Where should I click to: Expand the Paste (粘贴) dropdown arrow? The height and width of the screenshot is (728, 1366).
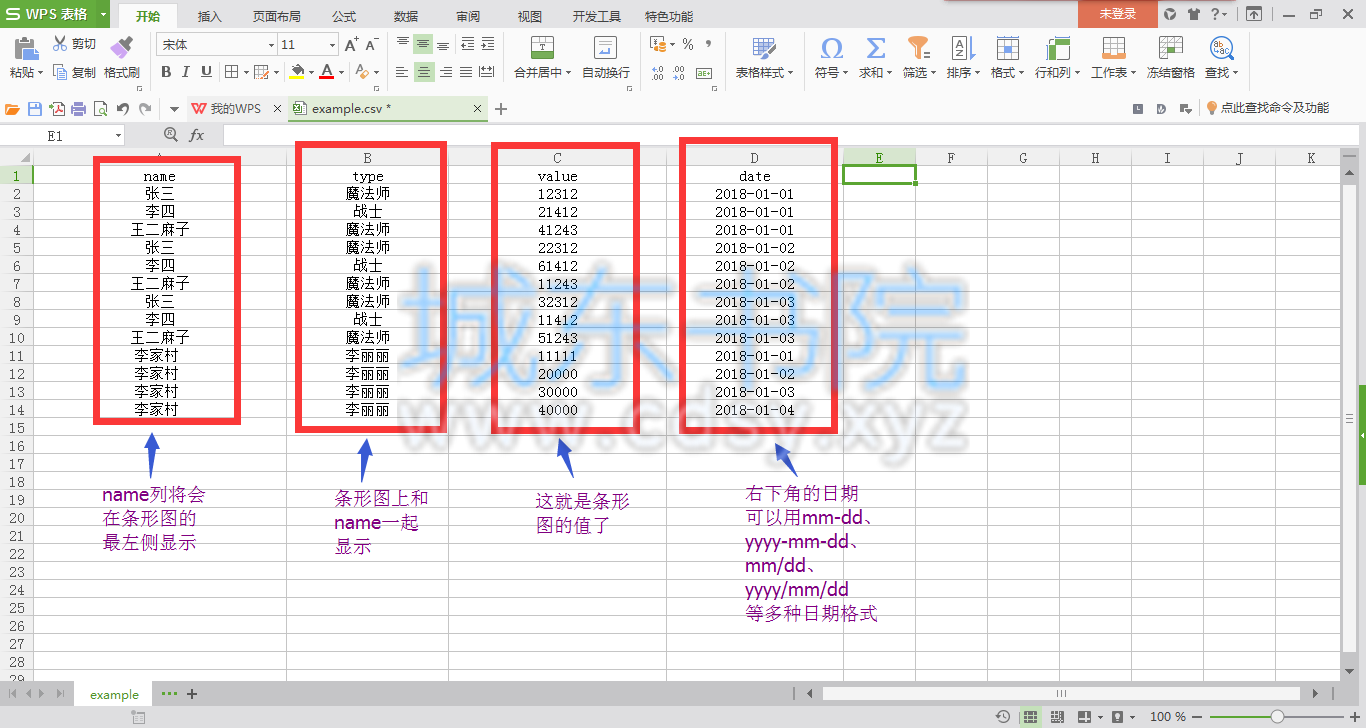[41, 73]
